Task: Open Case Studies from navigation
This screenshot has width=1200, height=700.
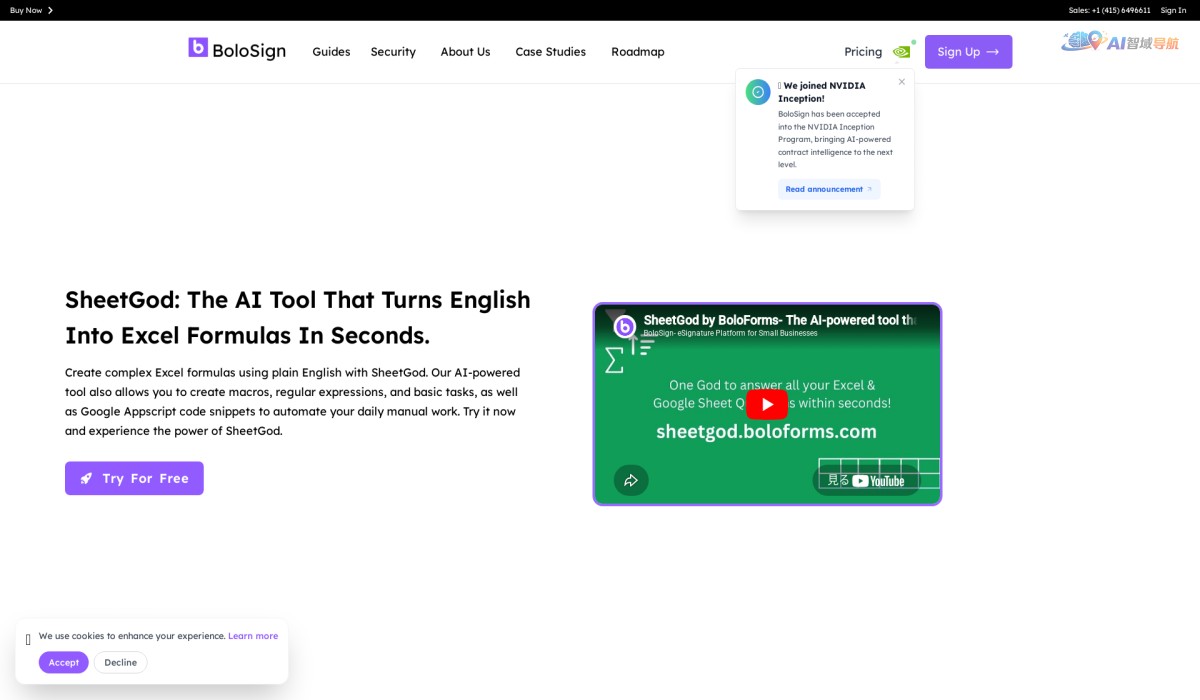Action: coord(550,52)
